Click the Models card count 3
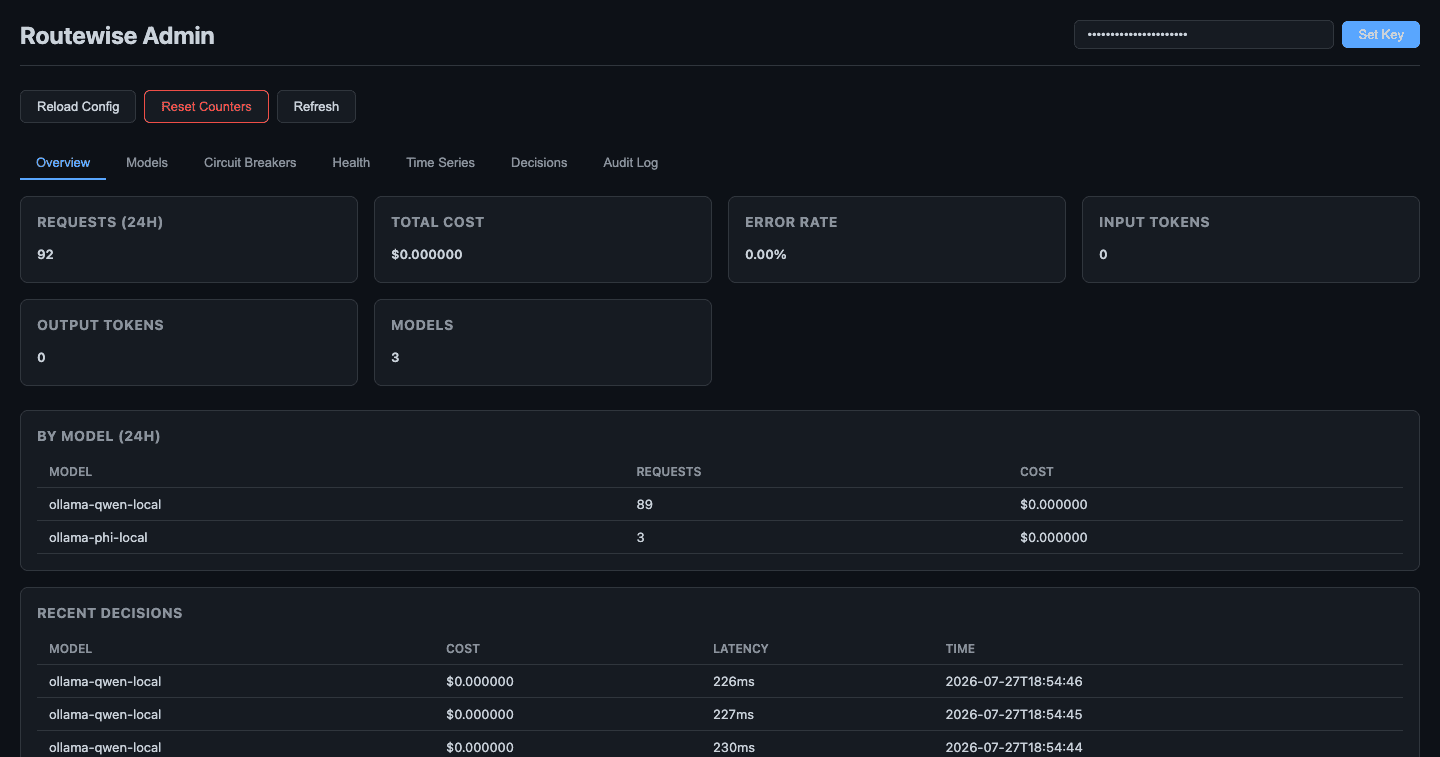1440x757 pixels. (395, 357)
